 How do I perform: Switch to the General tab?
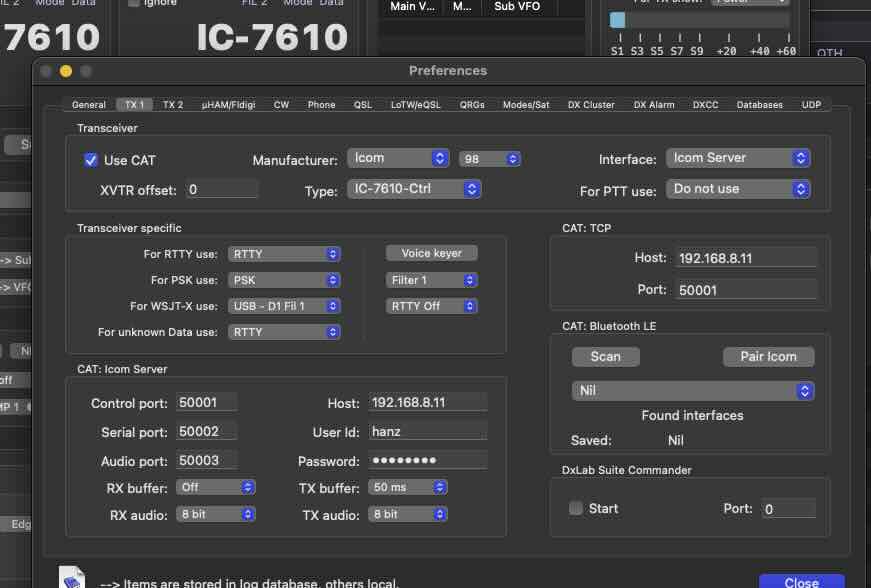89,105
